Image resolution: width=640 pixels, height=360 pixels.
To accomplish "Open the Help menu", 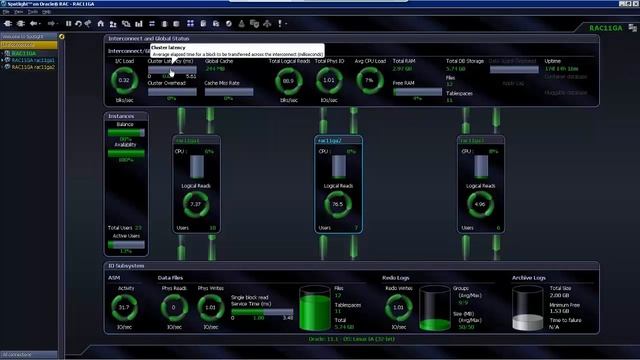I will tap(47, 12).
